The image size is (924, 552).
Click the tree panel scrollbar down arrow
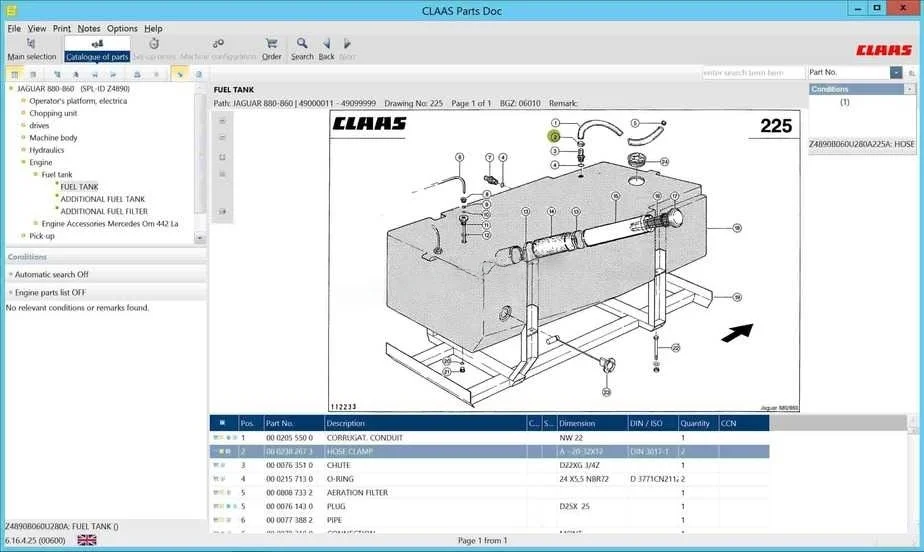click(200, 238)
